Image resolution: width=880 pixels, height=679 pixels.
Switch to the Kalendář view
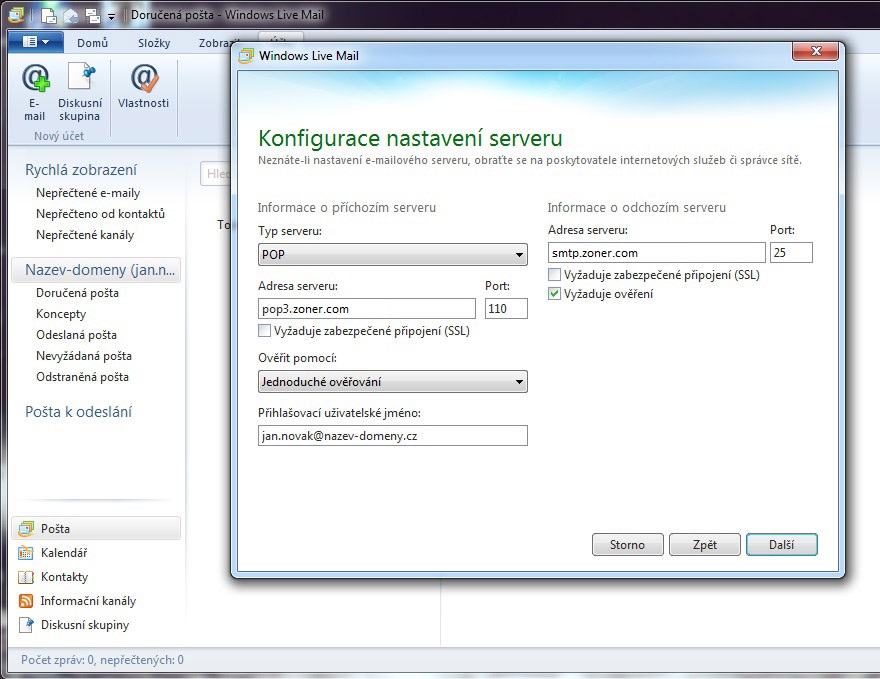pos(64,553)
